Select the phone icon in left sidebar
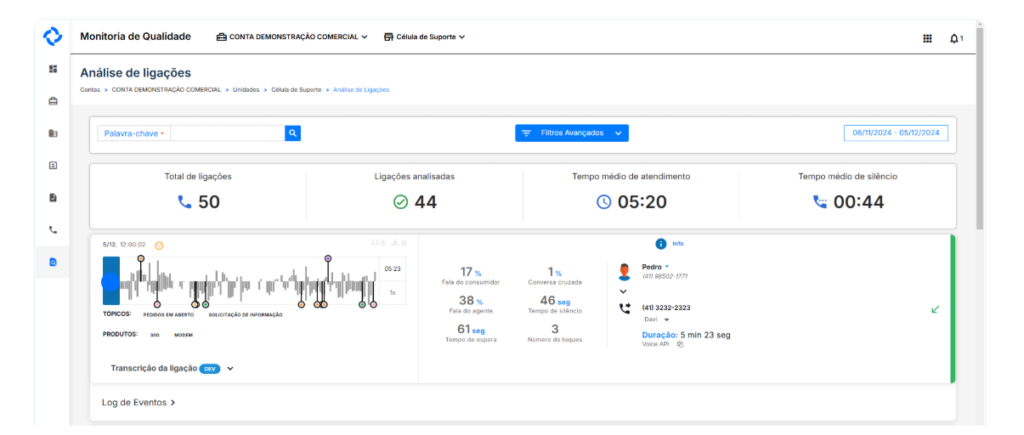Screen dimensions: 1024x435 point(53,230)
